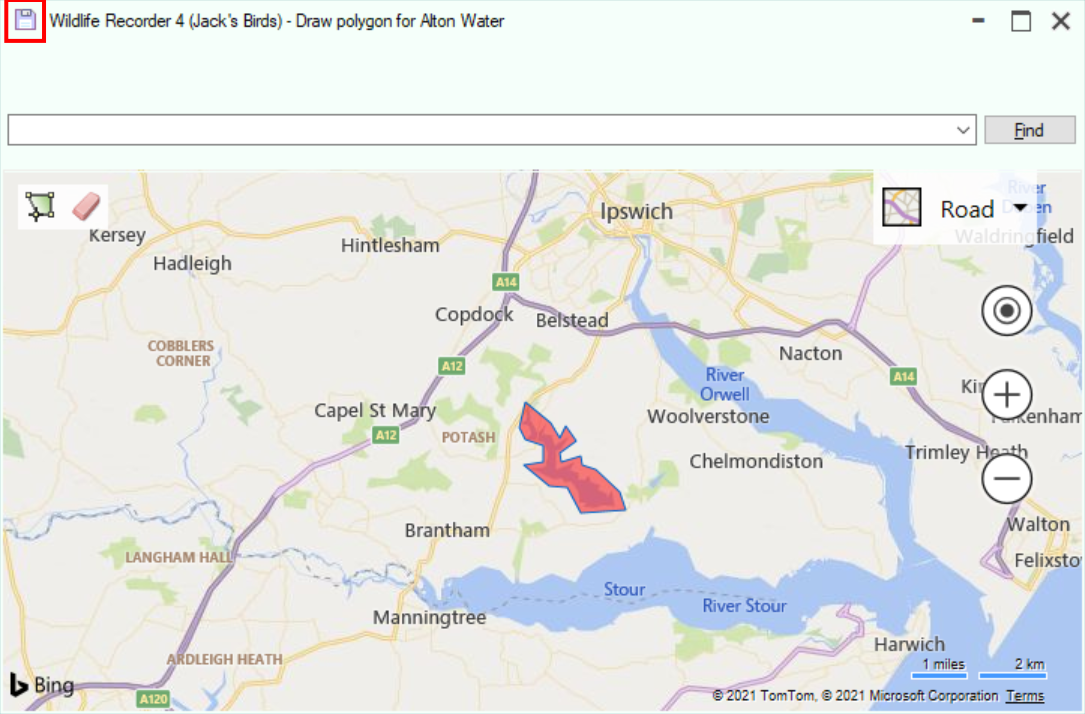This screenshot has height=714, width=1085.
Task: Maximize the Draw polygon window
Action: click(x=1021, y=21)
